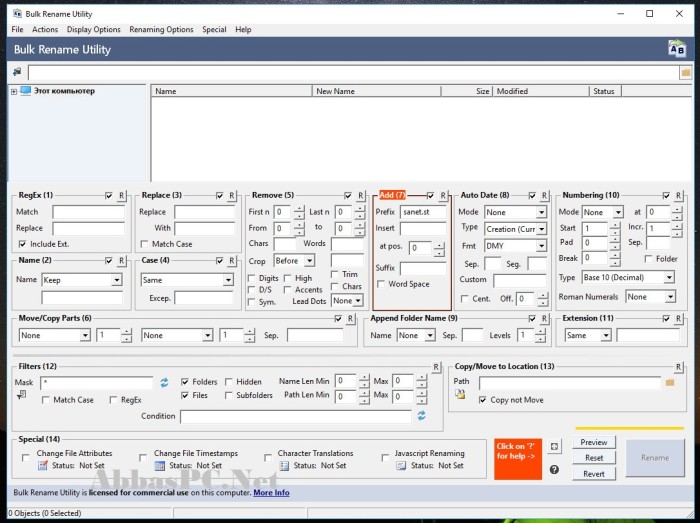Click the Javascript Renaming status icon
This screenshot has width=700, height=523.
pyautogui.click(x=401, y=466)
